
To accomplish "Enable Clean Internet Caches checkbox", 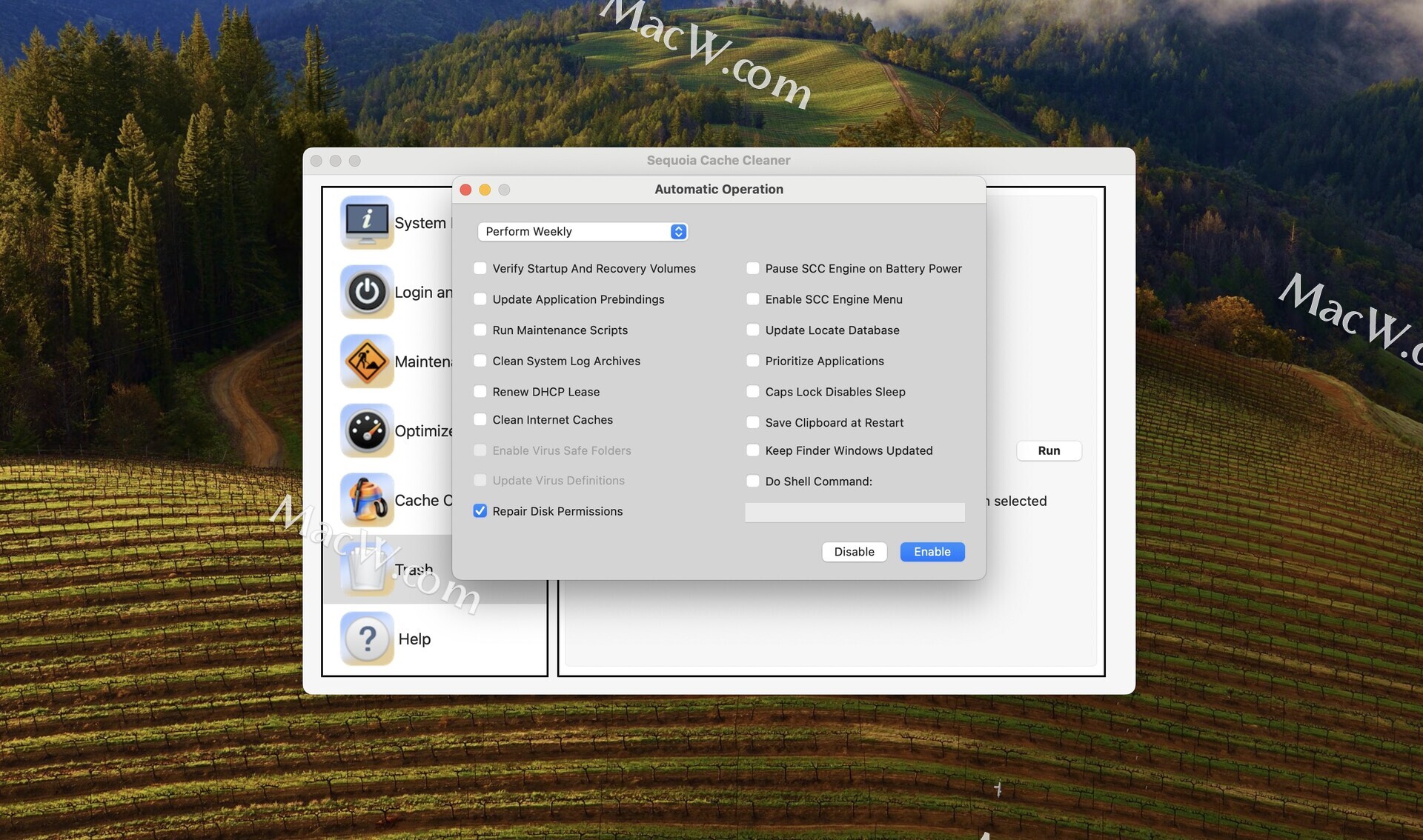I will point(480,420).
